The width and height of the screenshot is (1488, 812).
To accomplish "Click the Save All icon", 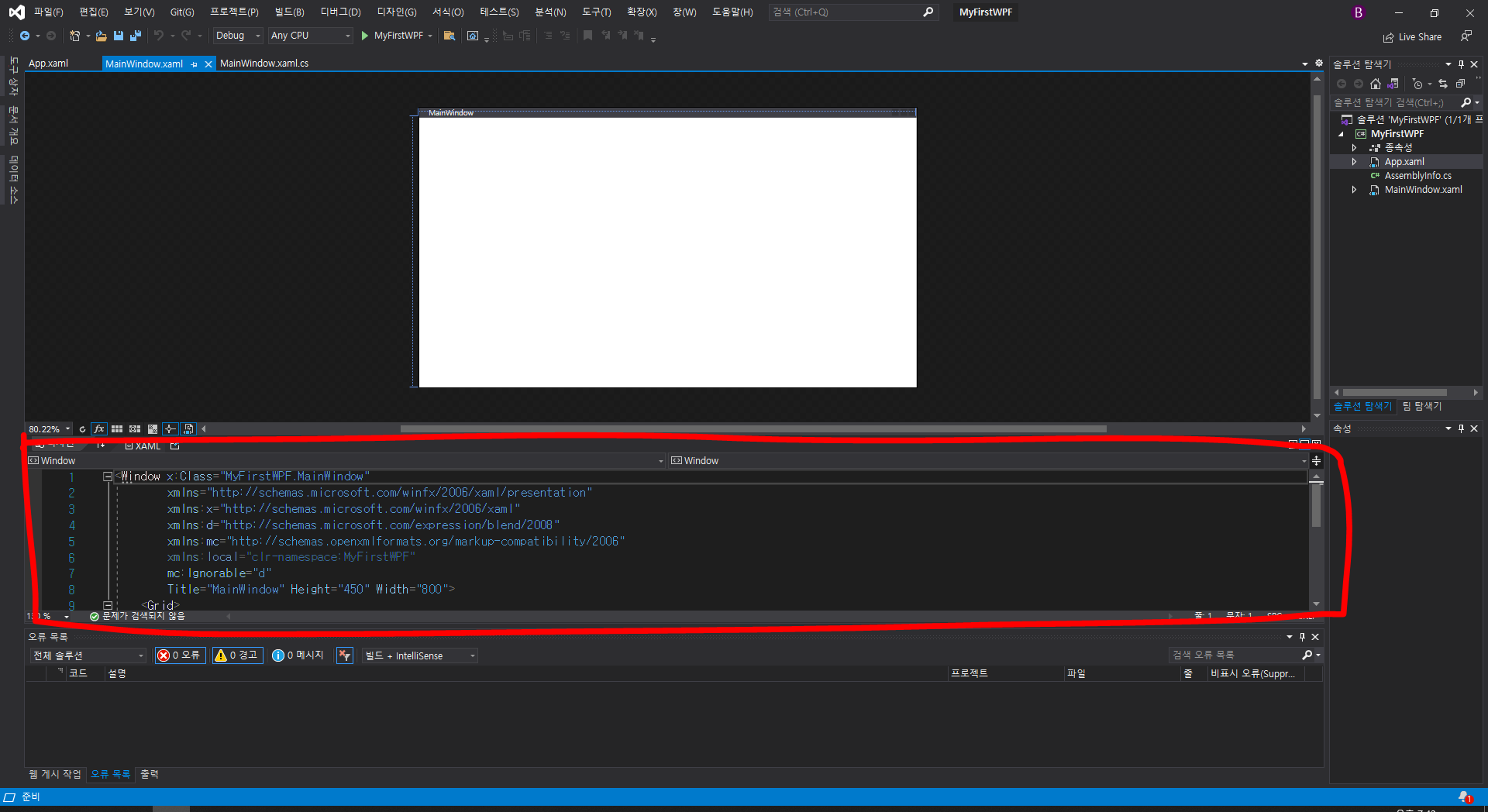I will tap(136, 36).
